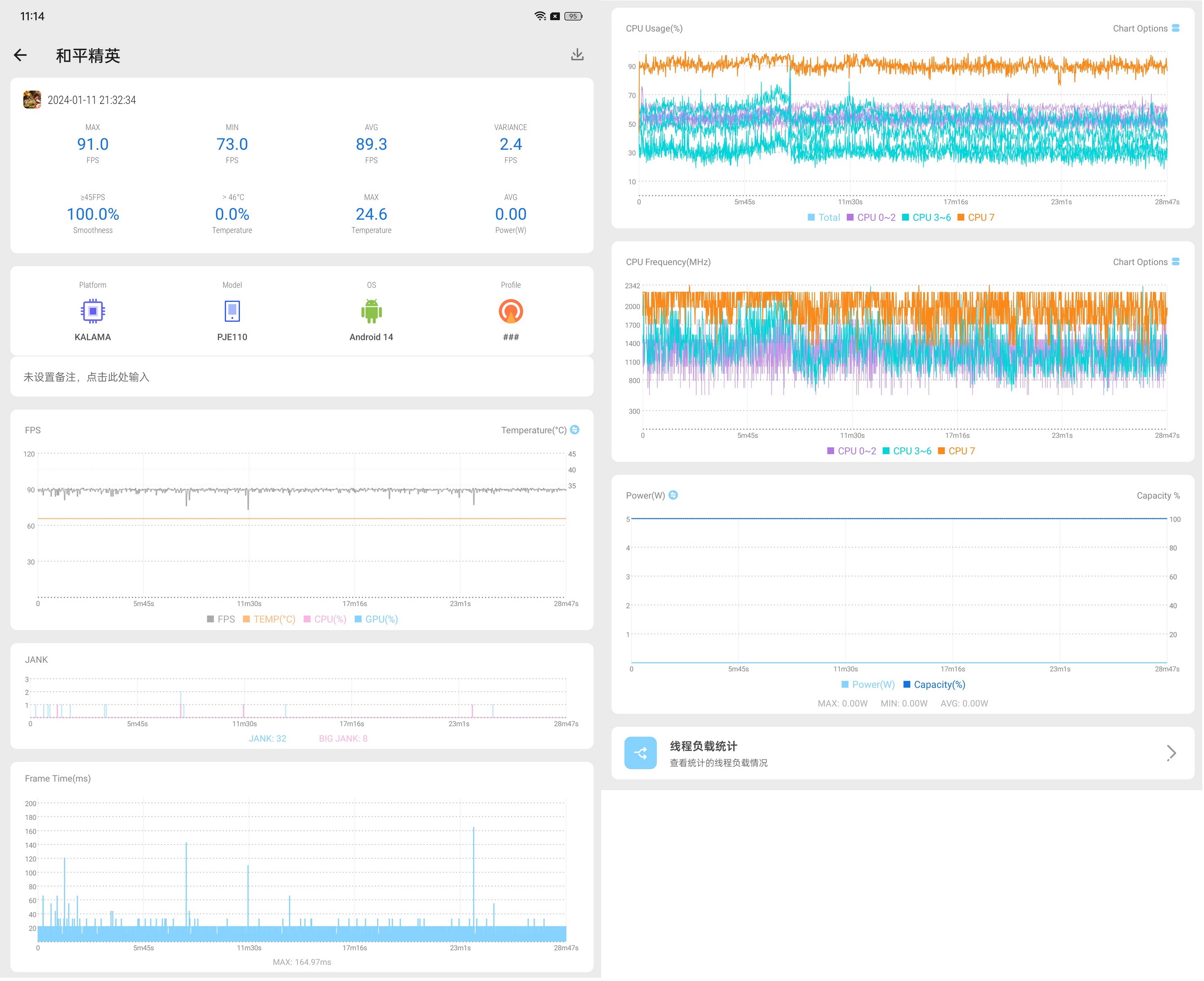Toggle FPS legend in FPS chart

(221, 619)
